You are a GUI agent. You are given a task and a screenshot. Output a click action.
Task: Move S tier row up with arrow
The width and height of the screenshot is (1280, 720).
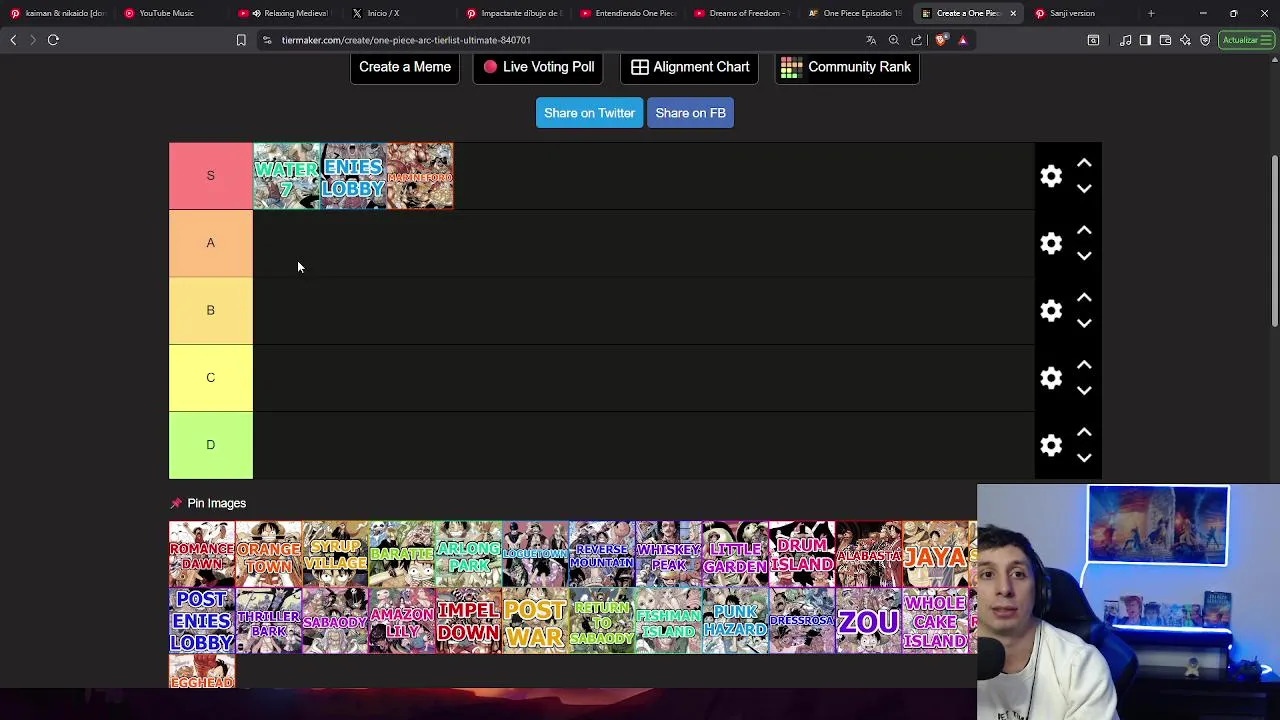[1084, 163]
